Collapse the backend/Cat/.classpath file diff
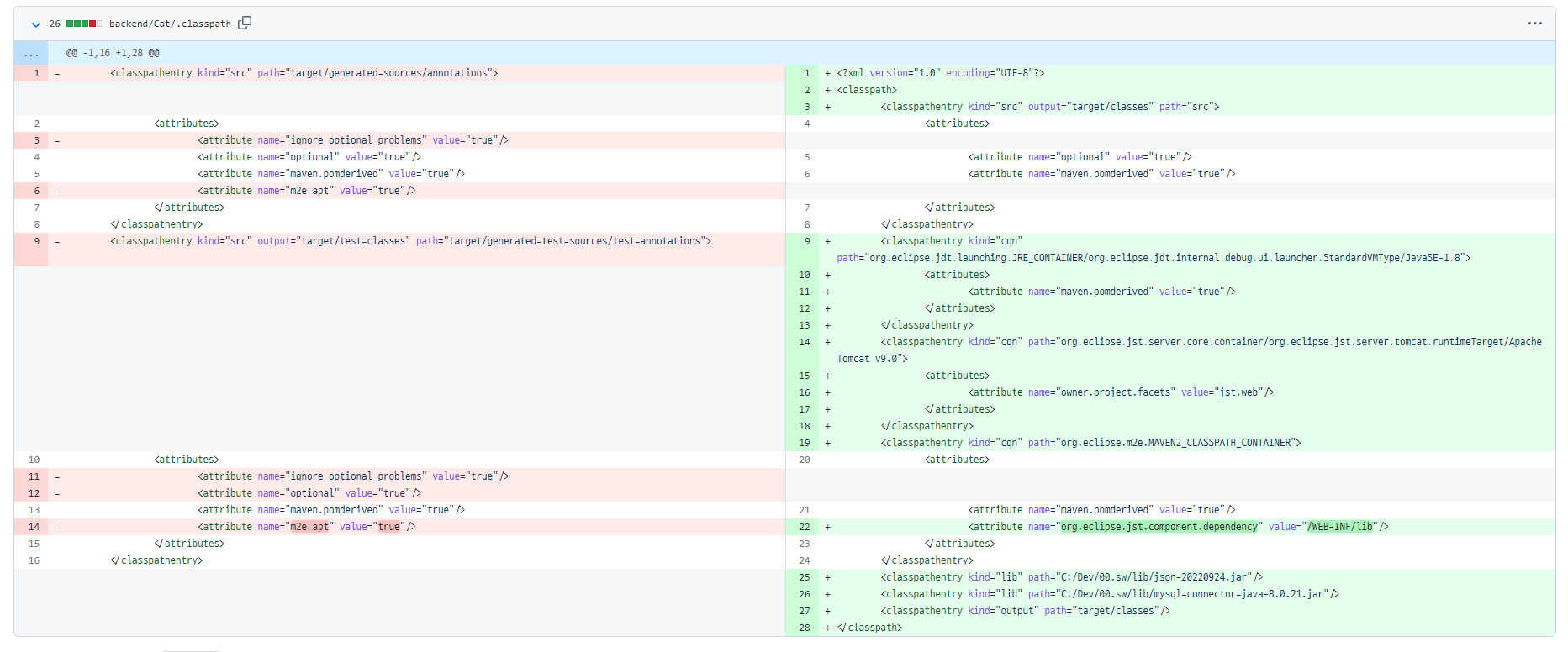The height and width of the screenshot is (652, 1568). pyautogui.click(x=36, y=24)
